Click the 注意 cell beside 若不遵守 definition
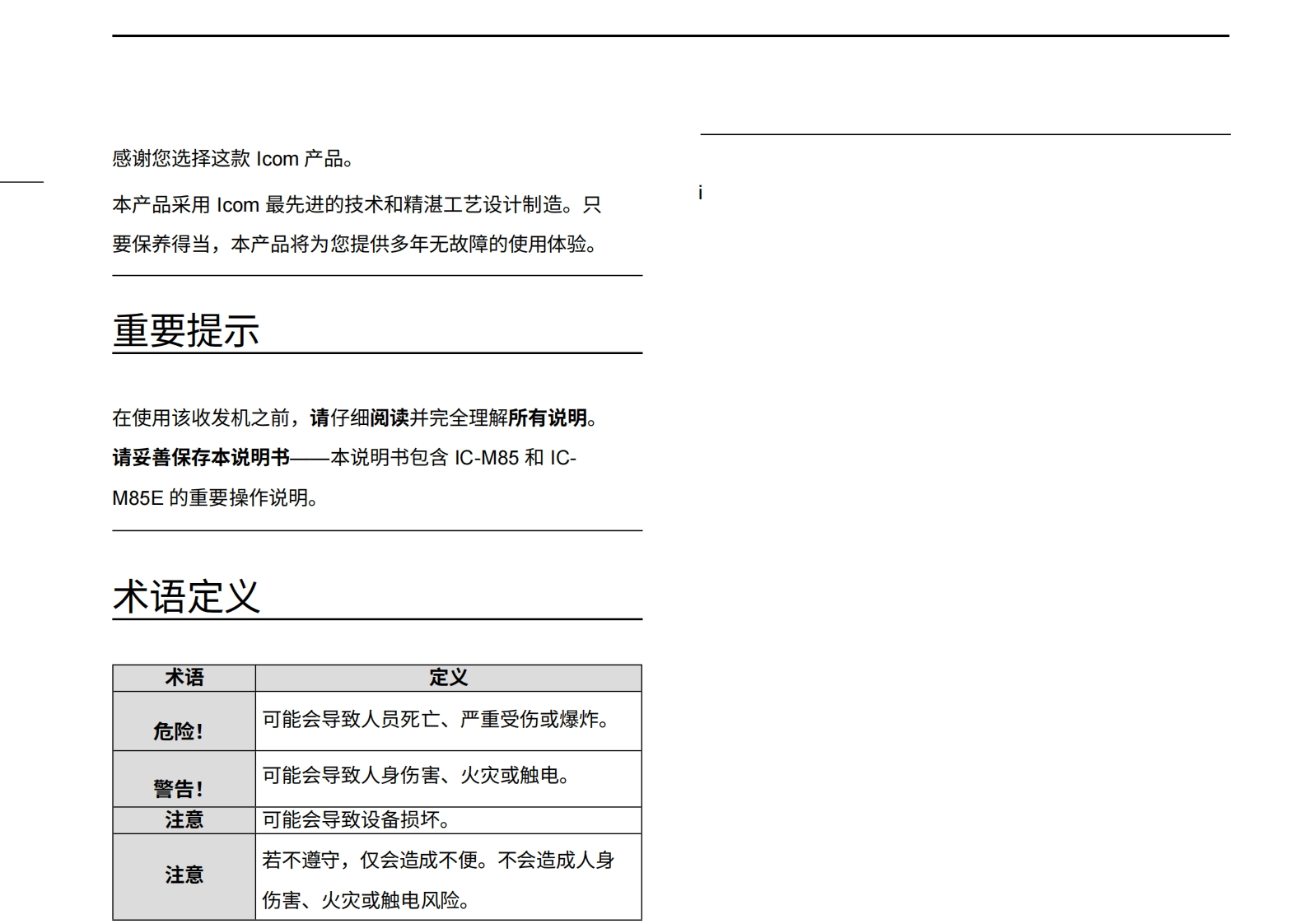This screenshot has height=924, width=1311. (184, 875)
